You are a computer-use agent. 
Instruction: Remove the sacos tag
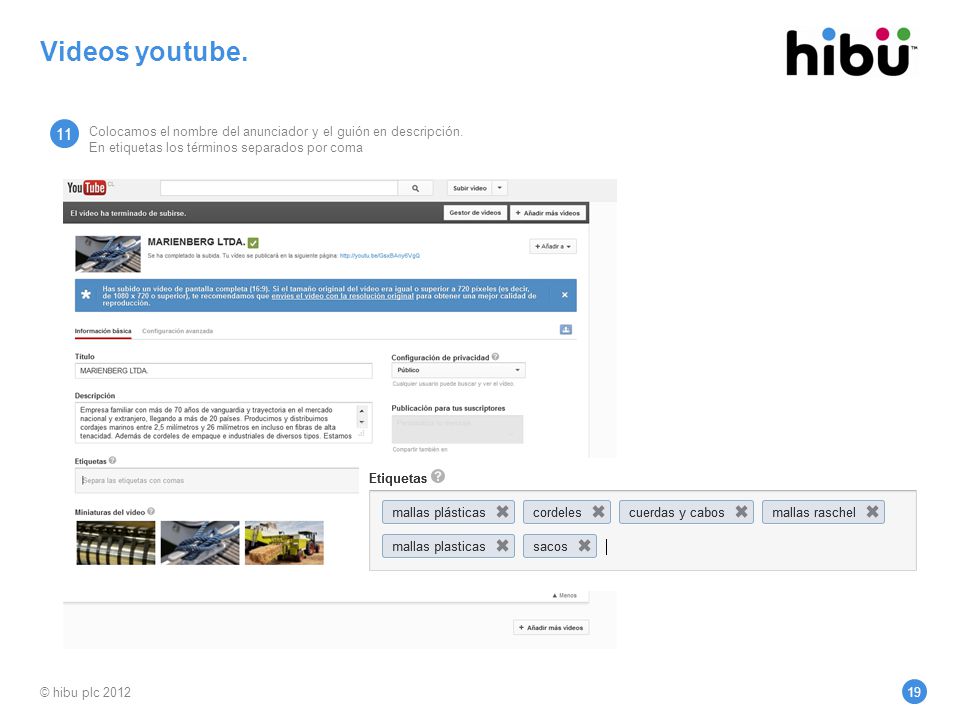(x=585, y=546)
